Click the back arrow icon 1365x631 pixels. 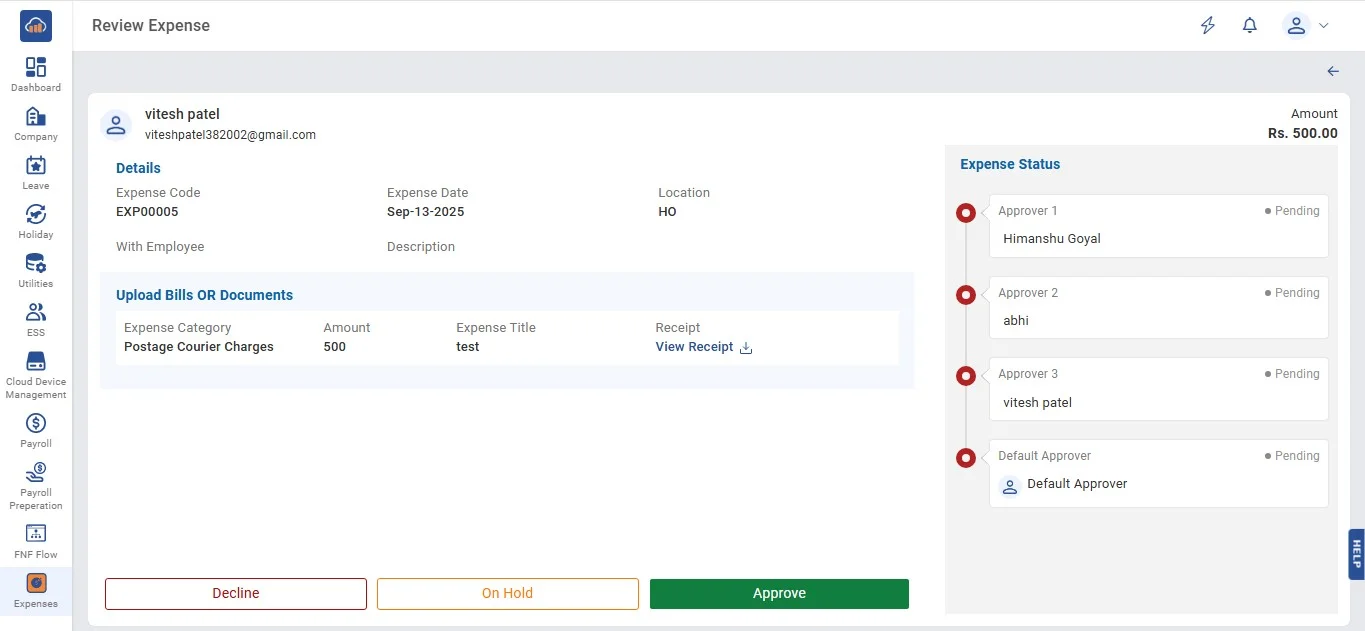click(1333, 71)
